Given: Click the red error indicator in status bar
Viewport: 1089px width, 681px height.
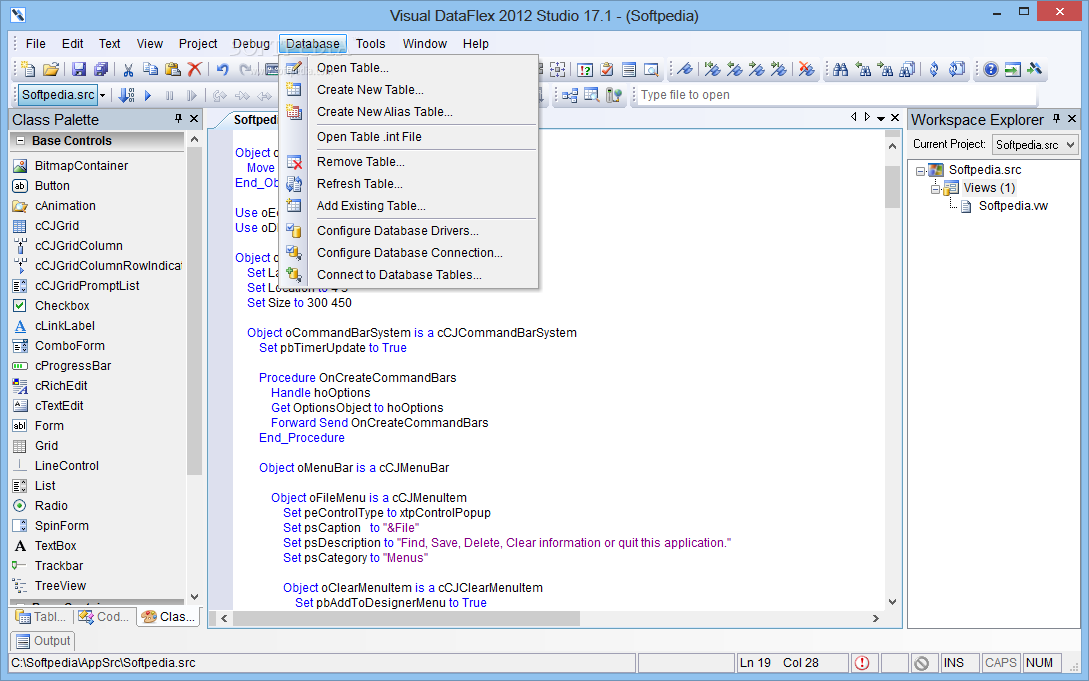Looking at the screenshot, I should click(x=862, y=663).
